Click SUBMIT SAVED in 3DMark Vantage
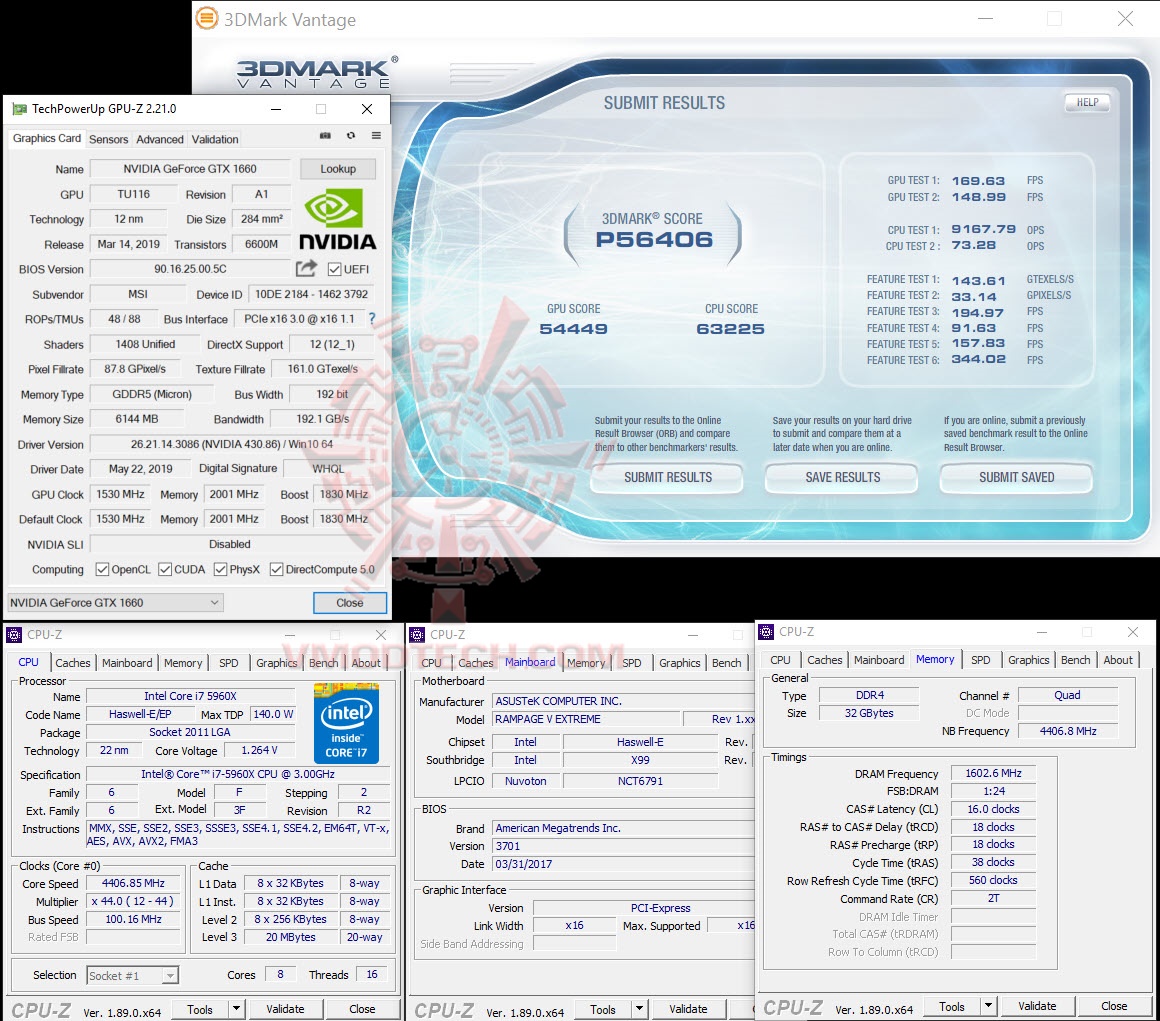 click(1016, 477)
